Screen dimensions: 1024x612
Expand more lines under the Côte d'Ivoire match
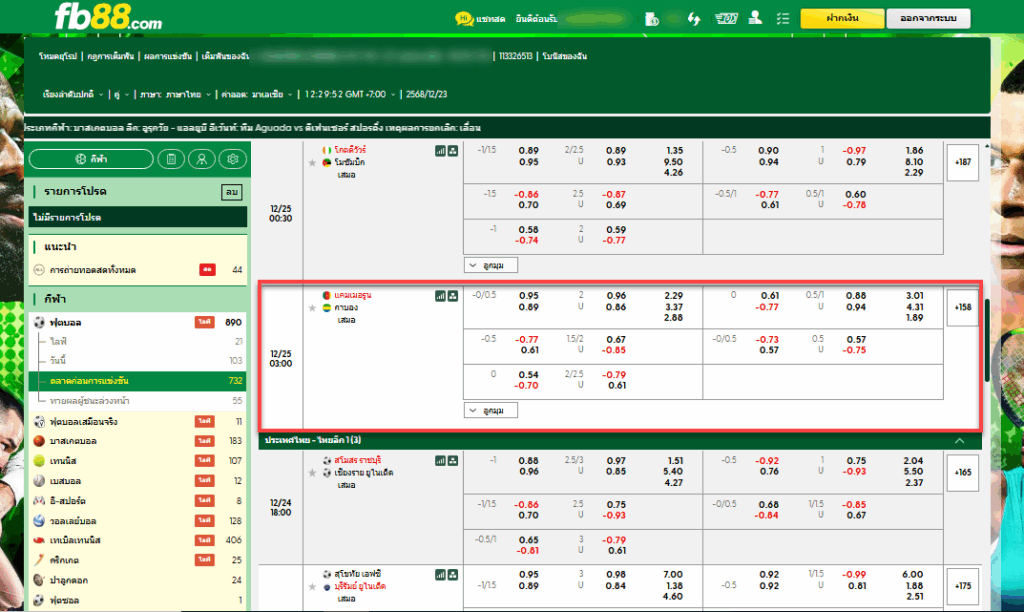coord(490,265)
